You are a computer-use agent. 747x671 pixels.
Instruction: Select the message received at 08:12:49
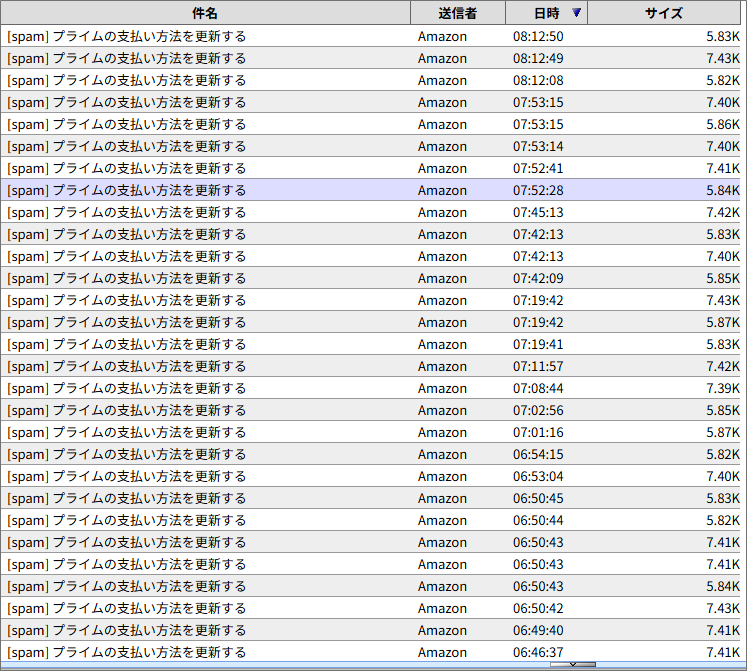tap(371, 58)
